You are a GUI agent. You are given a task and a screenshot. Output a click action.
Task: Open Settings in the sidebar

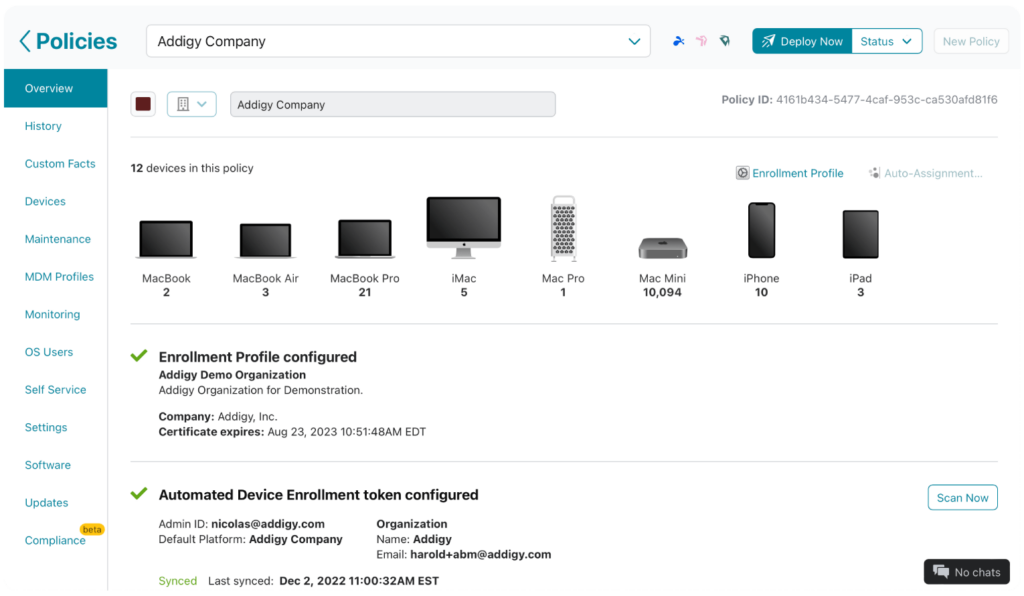pyautogui.click(x=46, y=427)
